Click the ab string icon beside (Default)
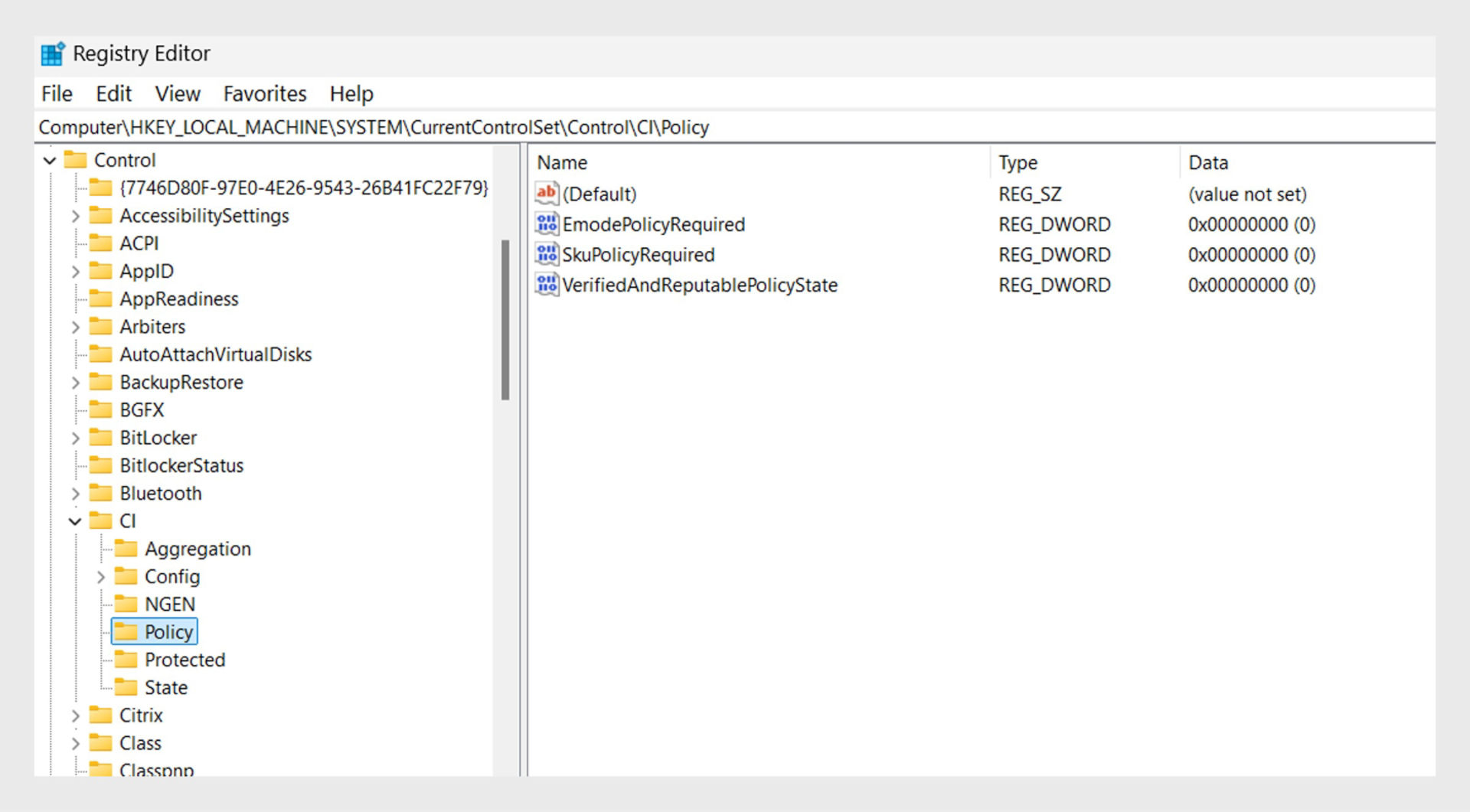This screenshot has height=812, width=1470. click(546, 194)
